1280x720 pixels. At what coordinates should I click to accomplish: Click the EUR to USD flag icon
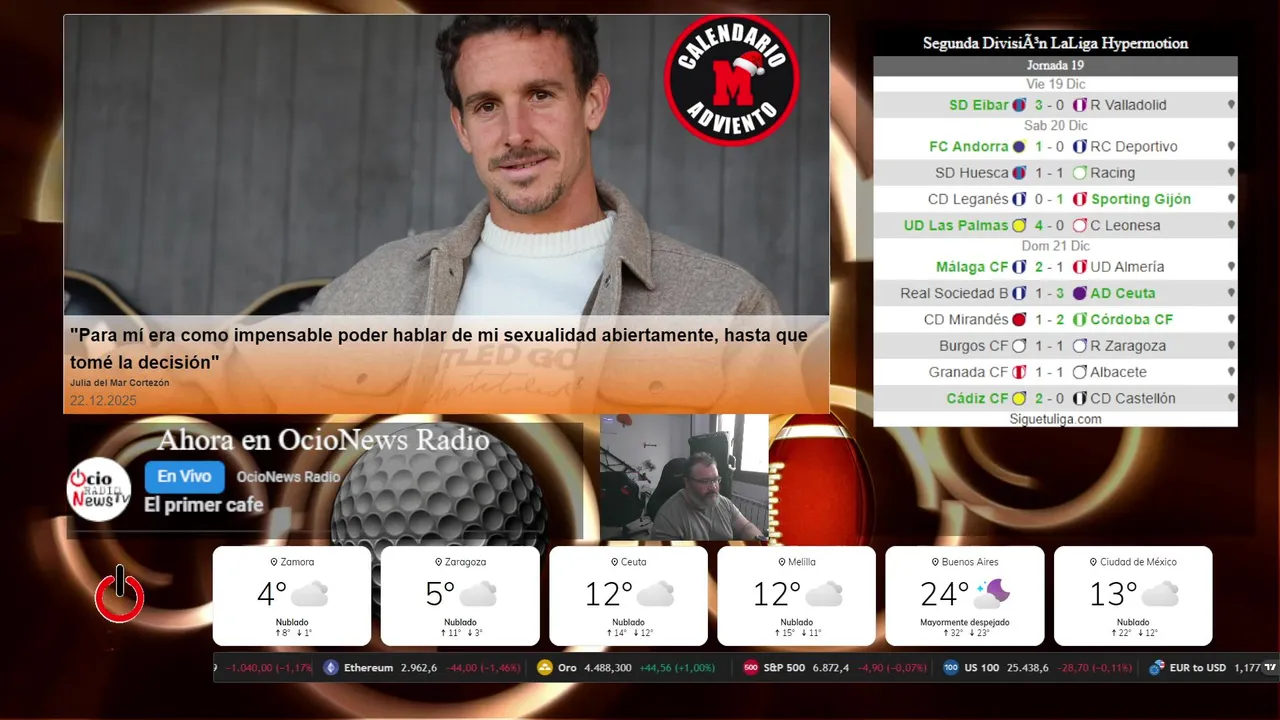click(x=1157, y=668)
